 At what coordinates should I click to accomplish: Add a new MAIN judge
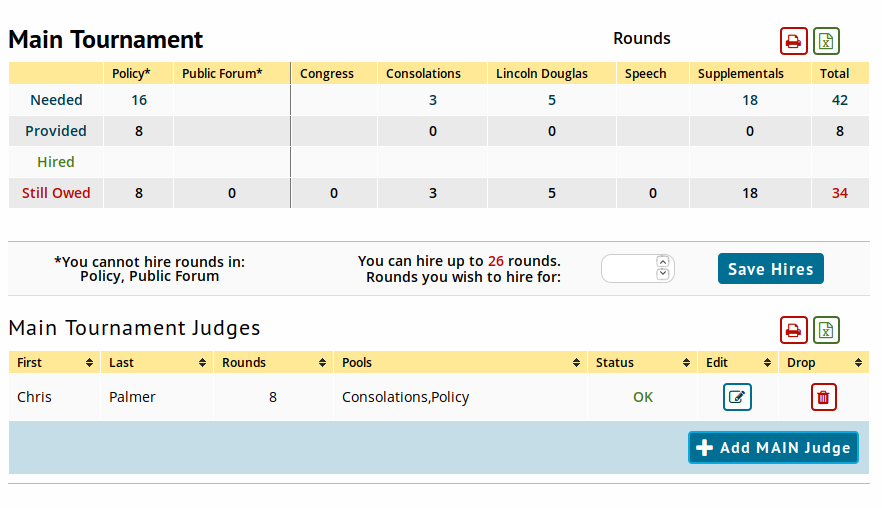(x=773, y=447)
